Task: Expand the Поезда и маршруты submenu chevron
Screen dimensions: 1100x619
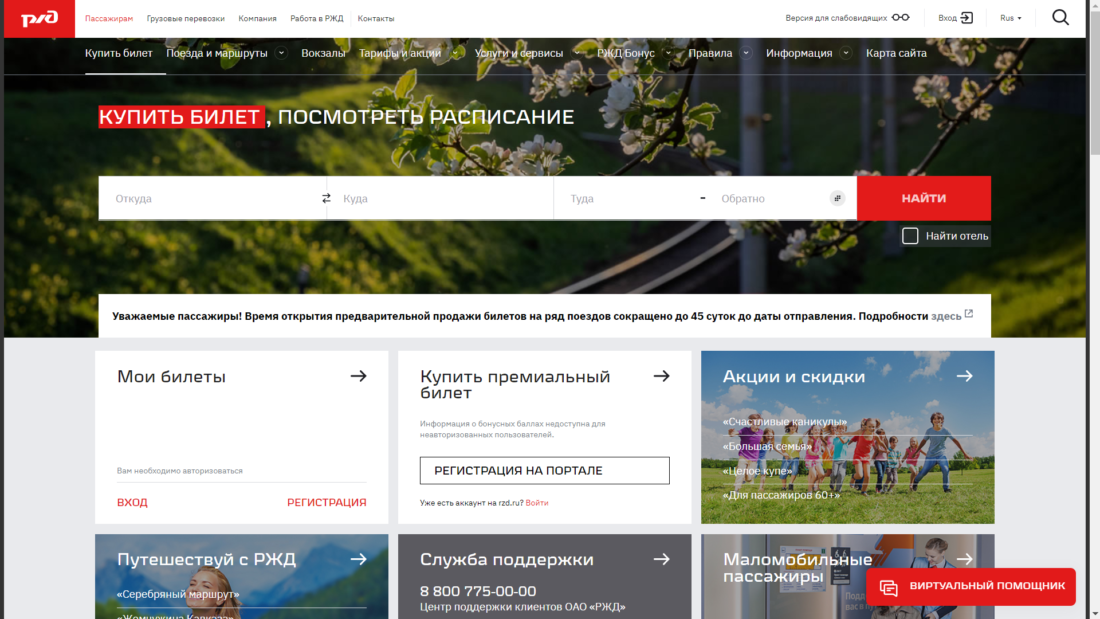Action: (281, 53)
